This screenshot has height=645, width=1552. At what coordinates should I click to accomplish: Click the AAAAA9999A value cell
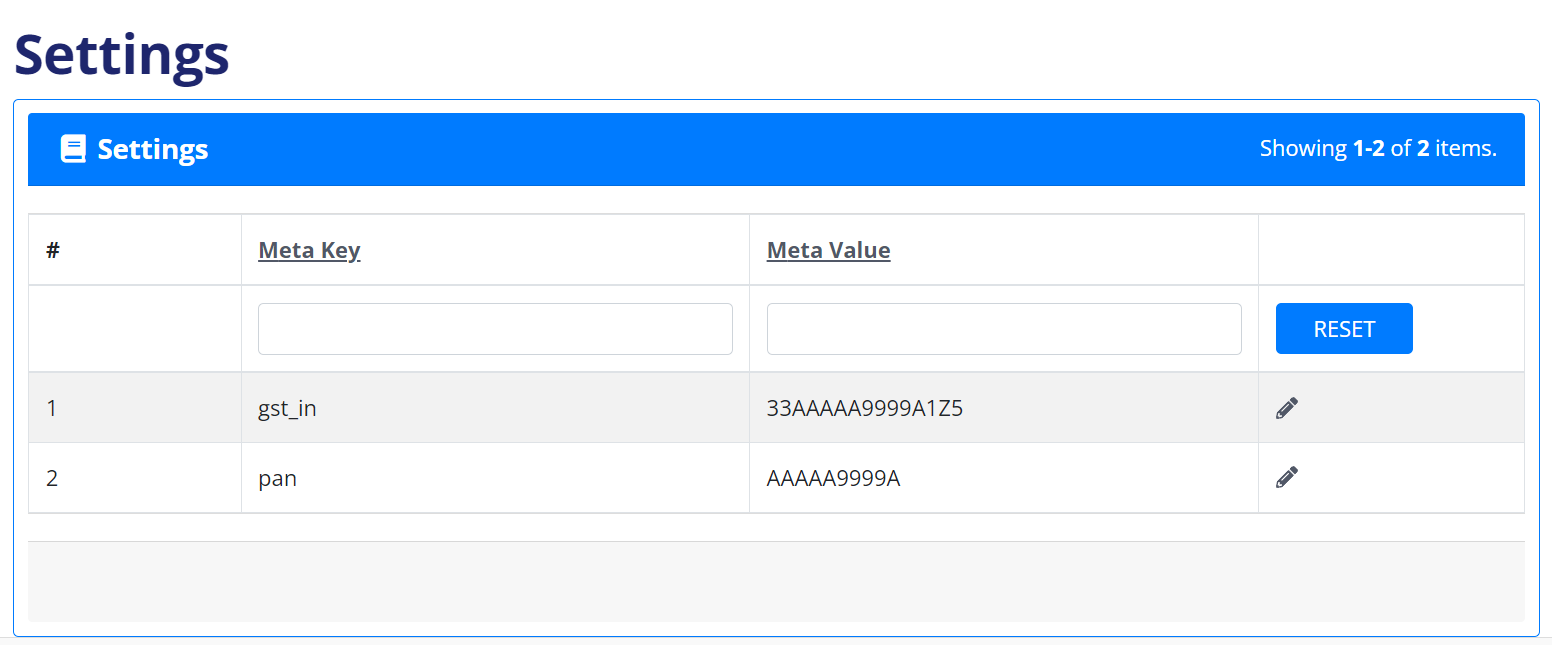833,478
